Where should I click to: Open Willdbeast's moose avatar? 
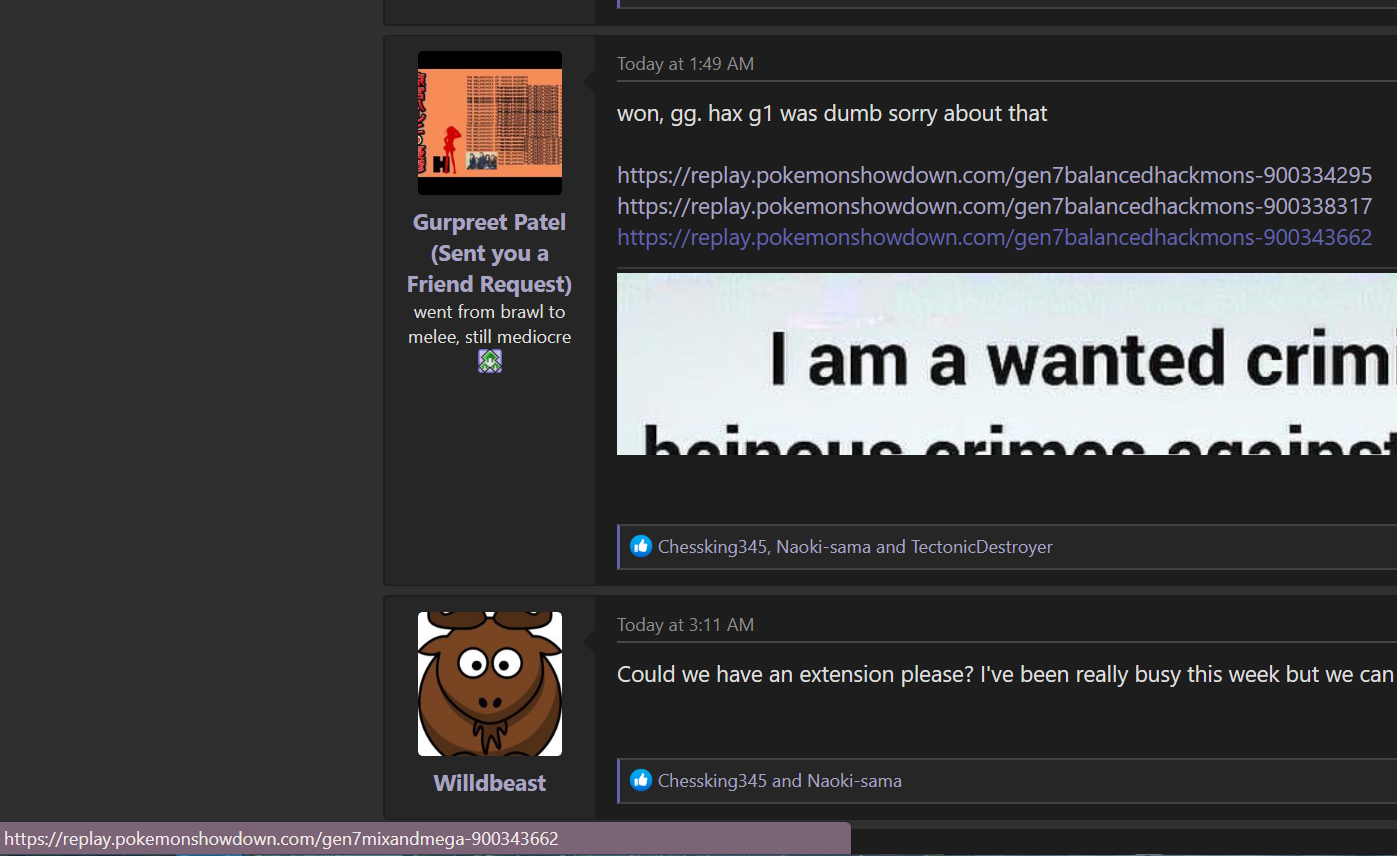(x=490, y=684)
